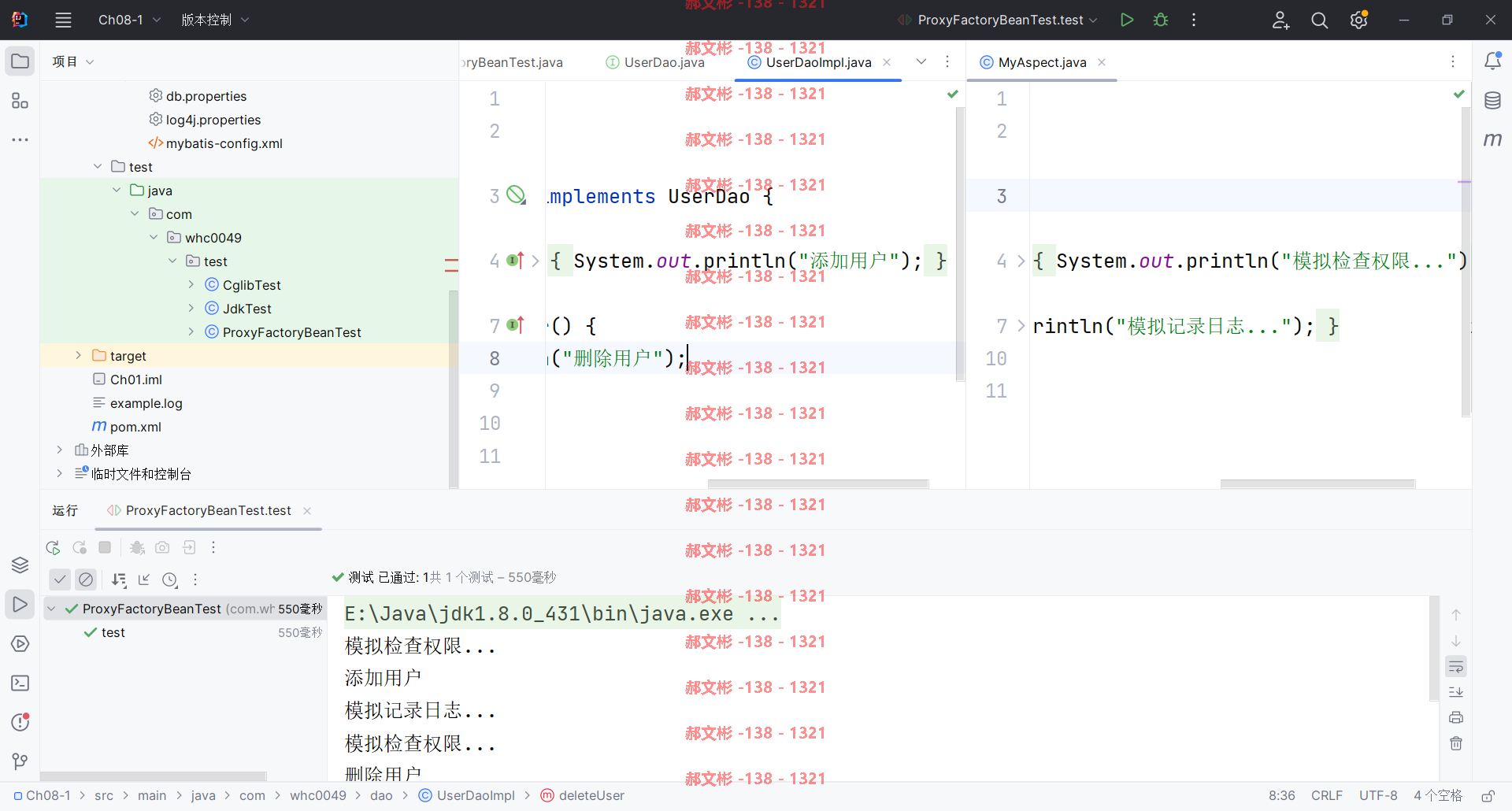The image size is (1512, 811).
Task: Rerun the test with the rerun icon
Action: 53,547
